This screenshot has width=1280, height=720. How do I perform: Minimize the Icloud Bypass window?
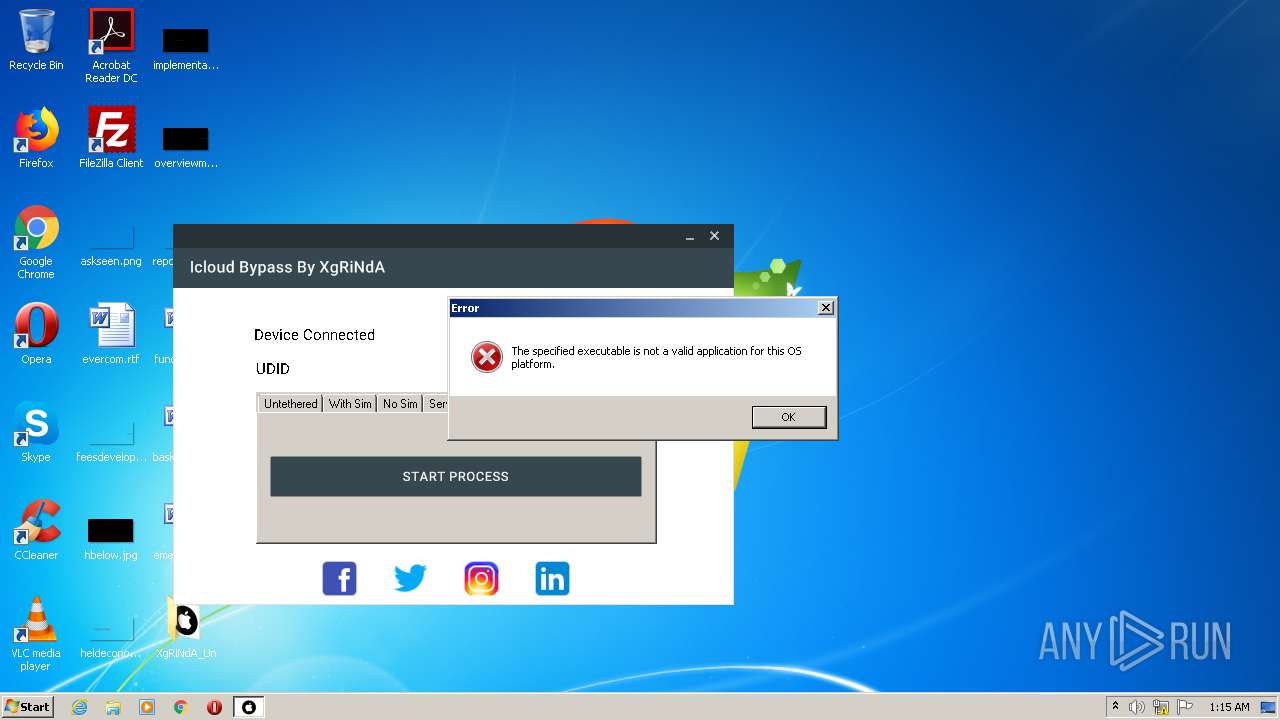[690, 237]
